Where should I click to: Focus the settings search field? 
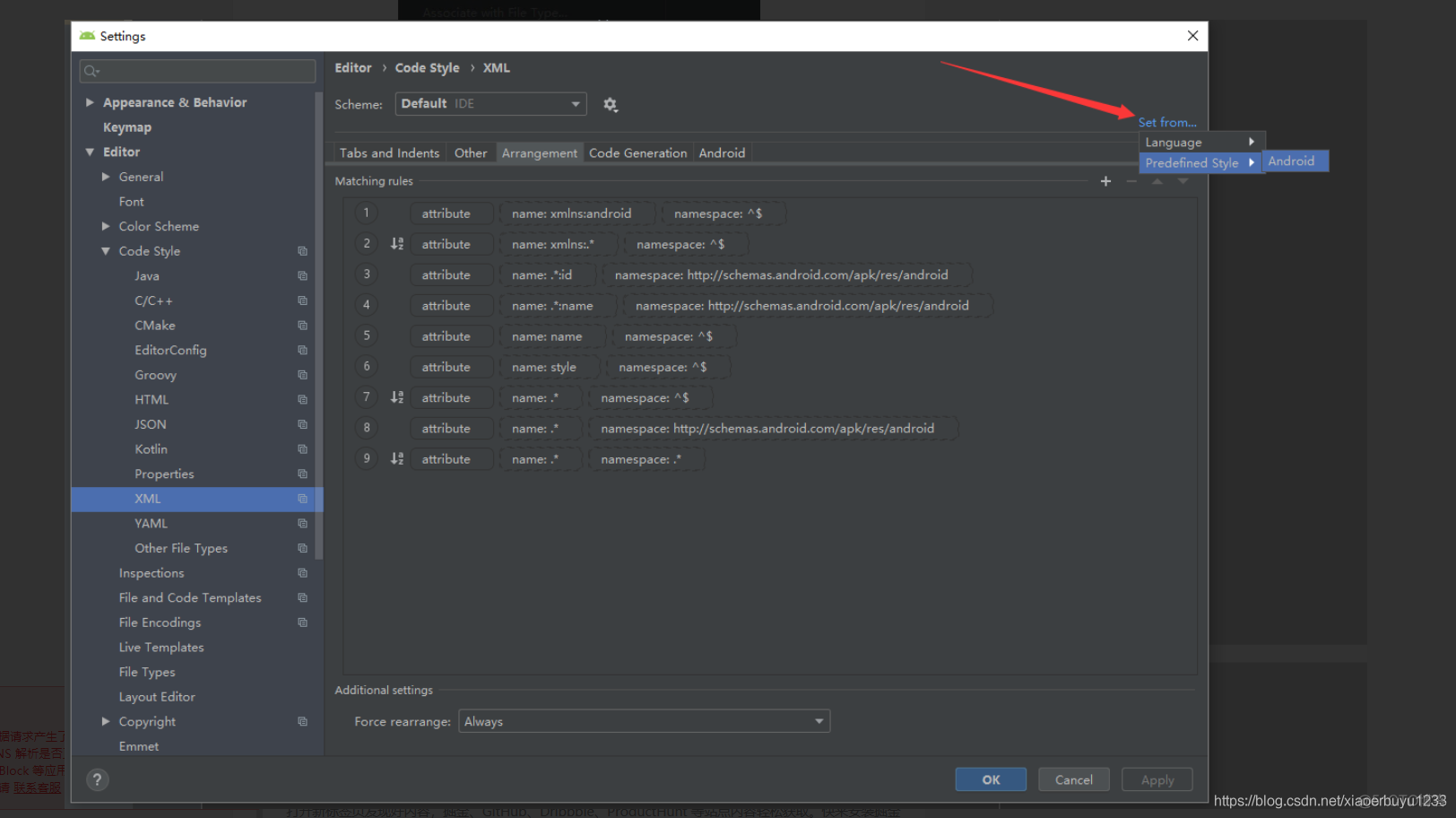[x=197, y=71]
